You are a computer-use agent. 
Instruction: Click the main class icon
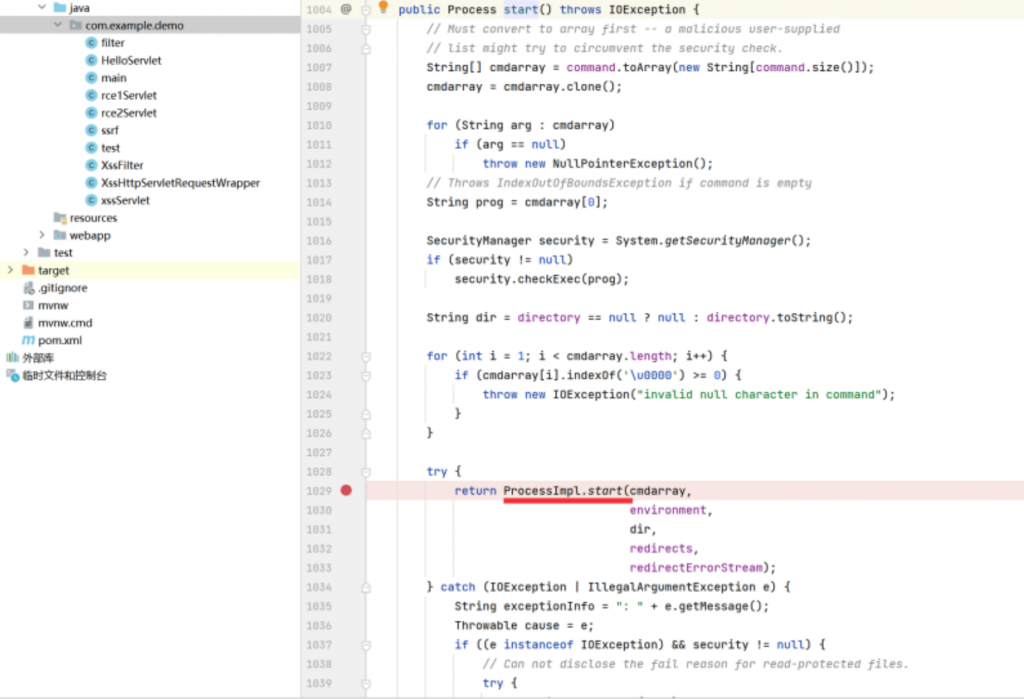91,78
